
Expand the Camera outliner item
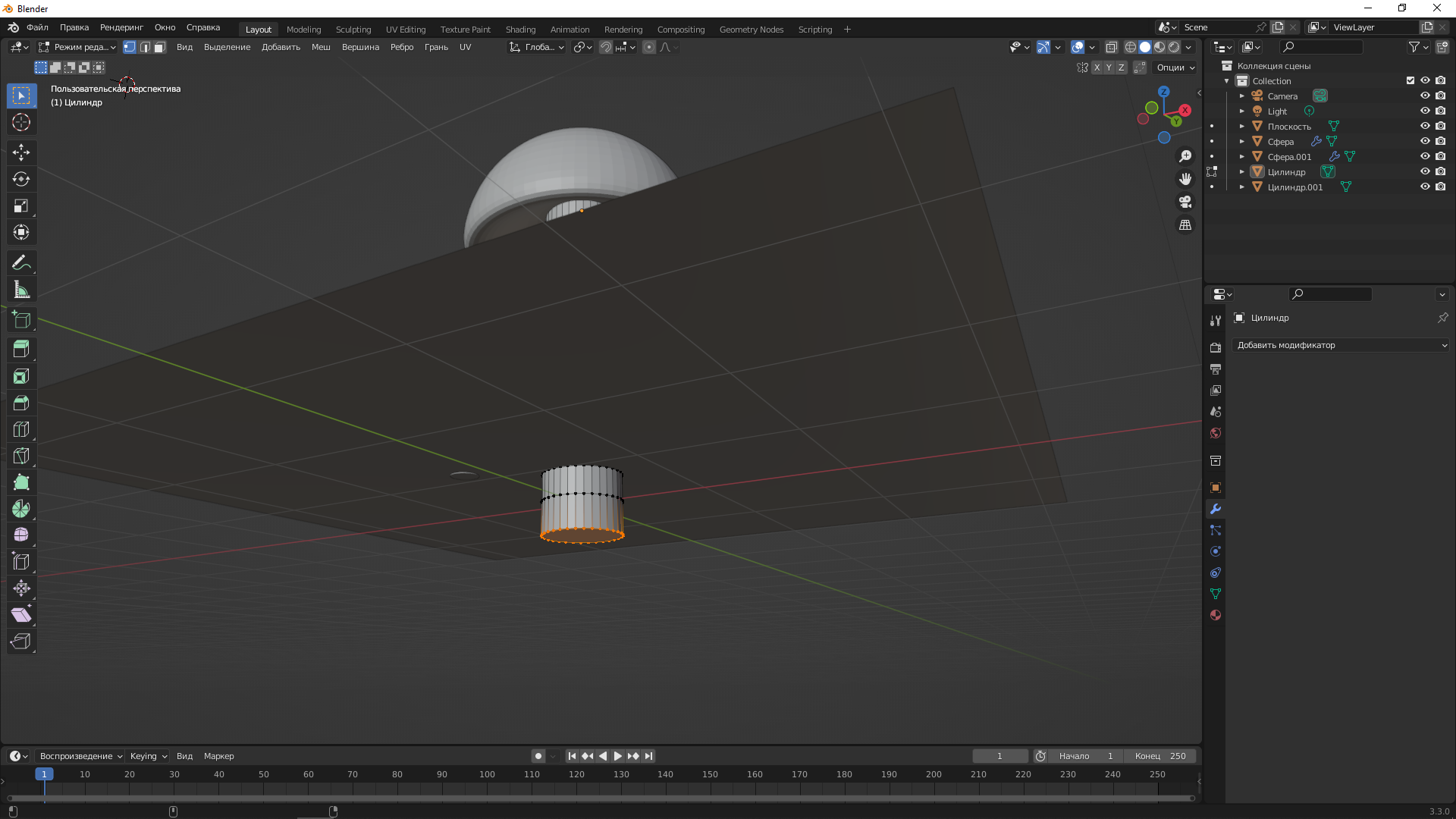point(1242,96)
